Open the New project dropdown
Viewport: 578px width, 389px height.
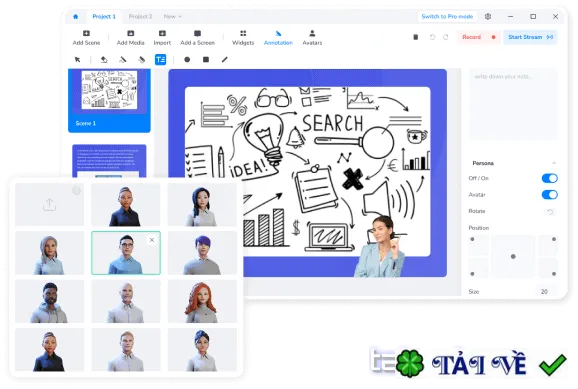tap(173, 17)
